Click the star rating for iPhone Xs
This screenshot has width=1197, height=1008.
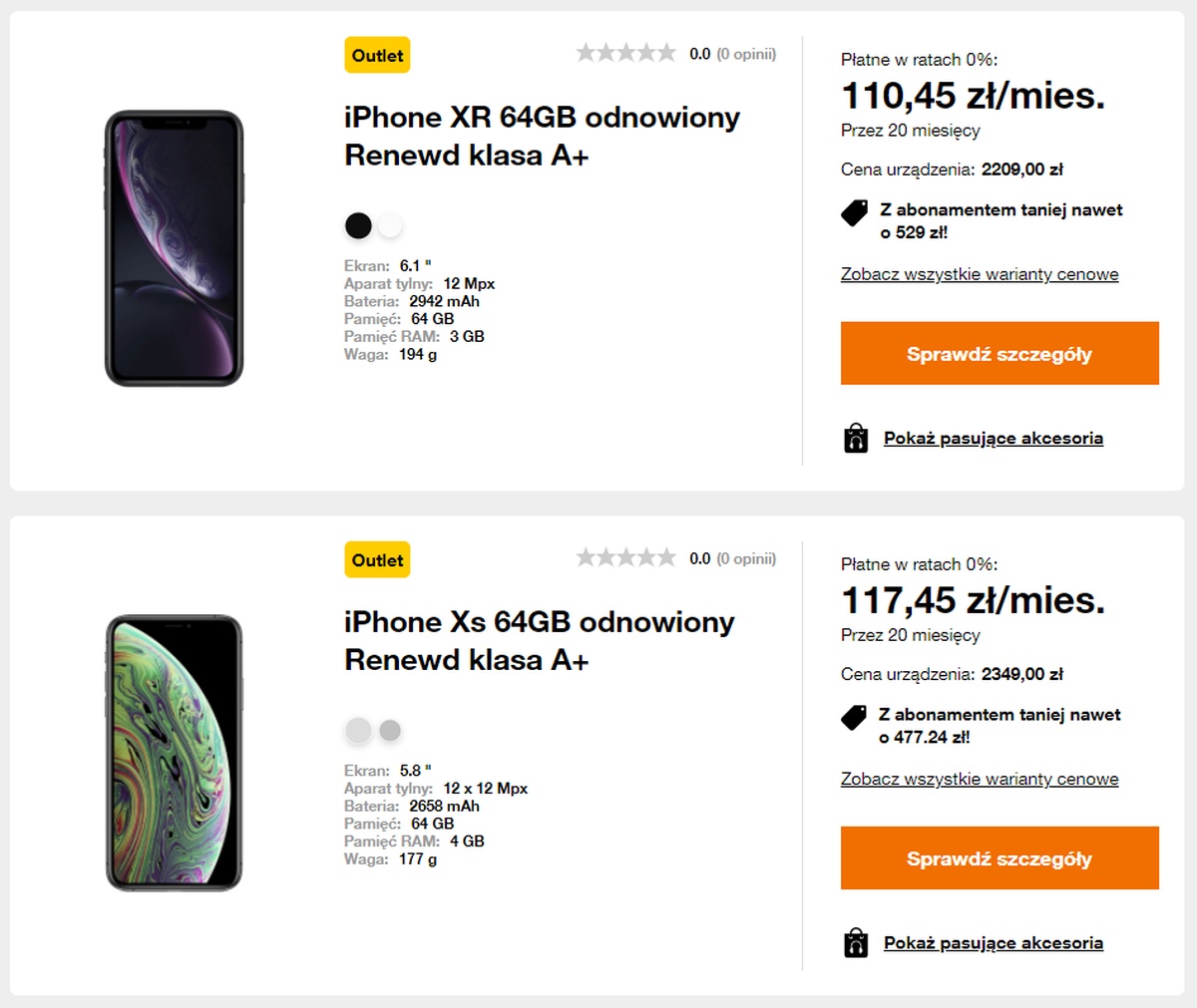tap(625, 558)
